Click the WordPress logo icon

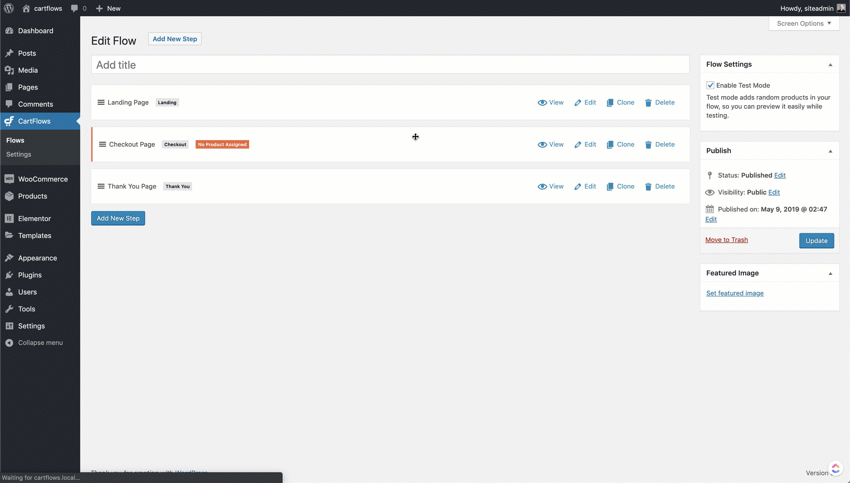point(9,8)
